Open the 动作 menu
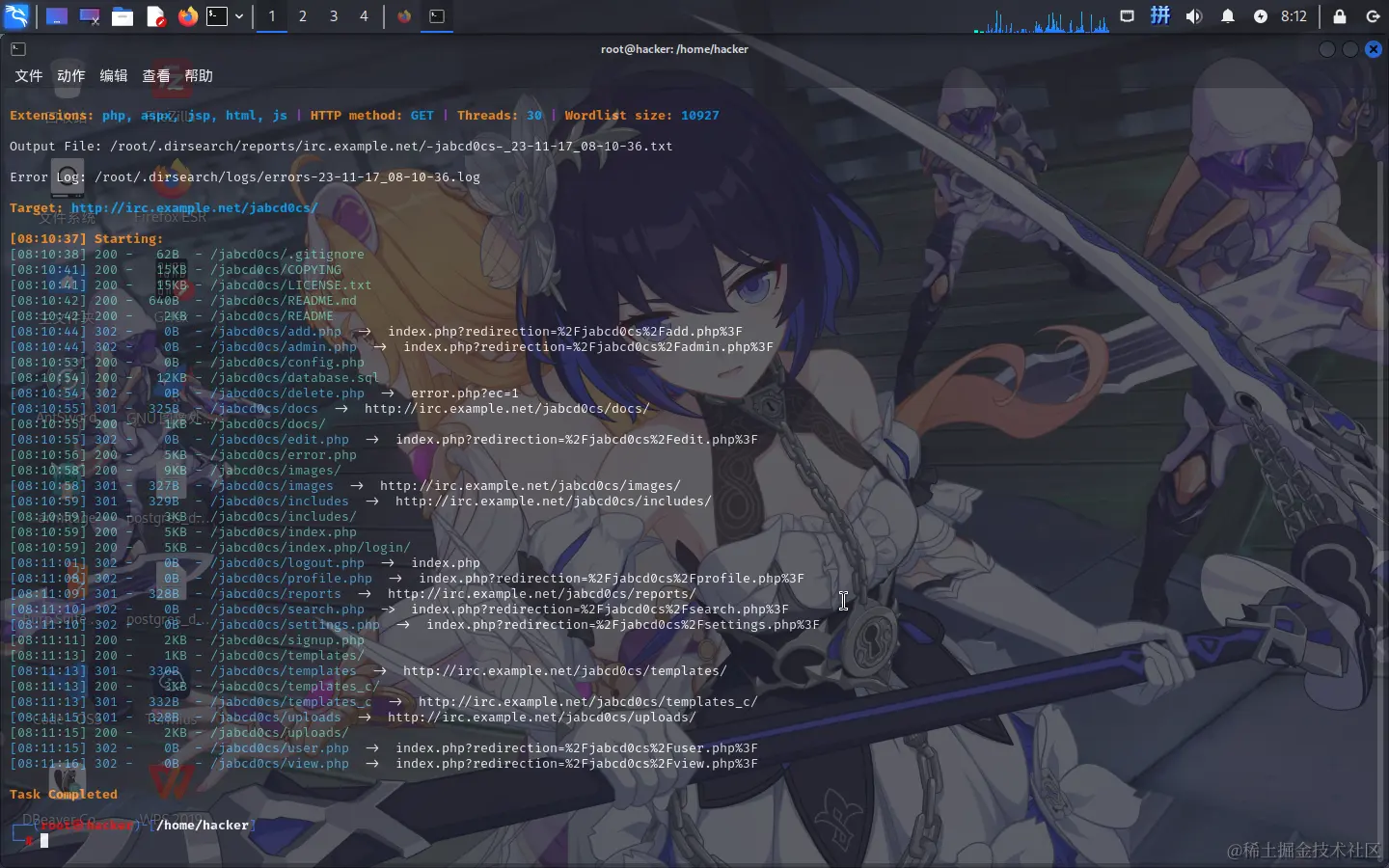Image resolution: width=1389 pixels, height=868 pixels. (x=71, y=76)
